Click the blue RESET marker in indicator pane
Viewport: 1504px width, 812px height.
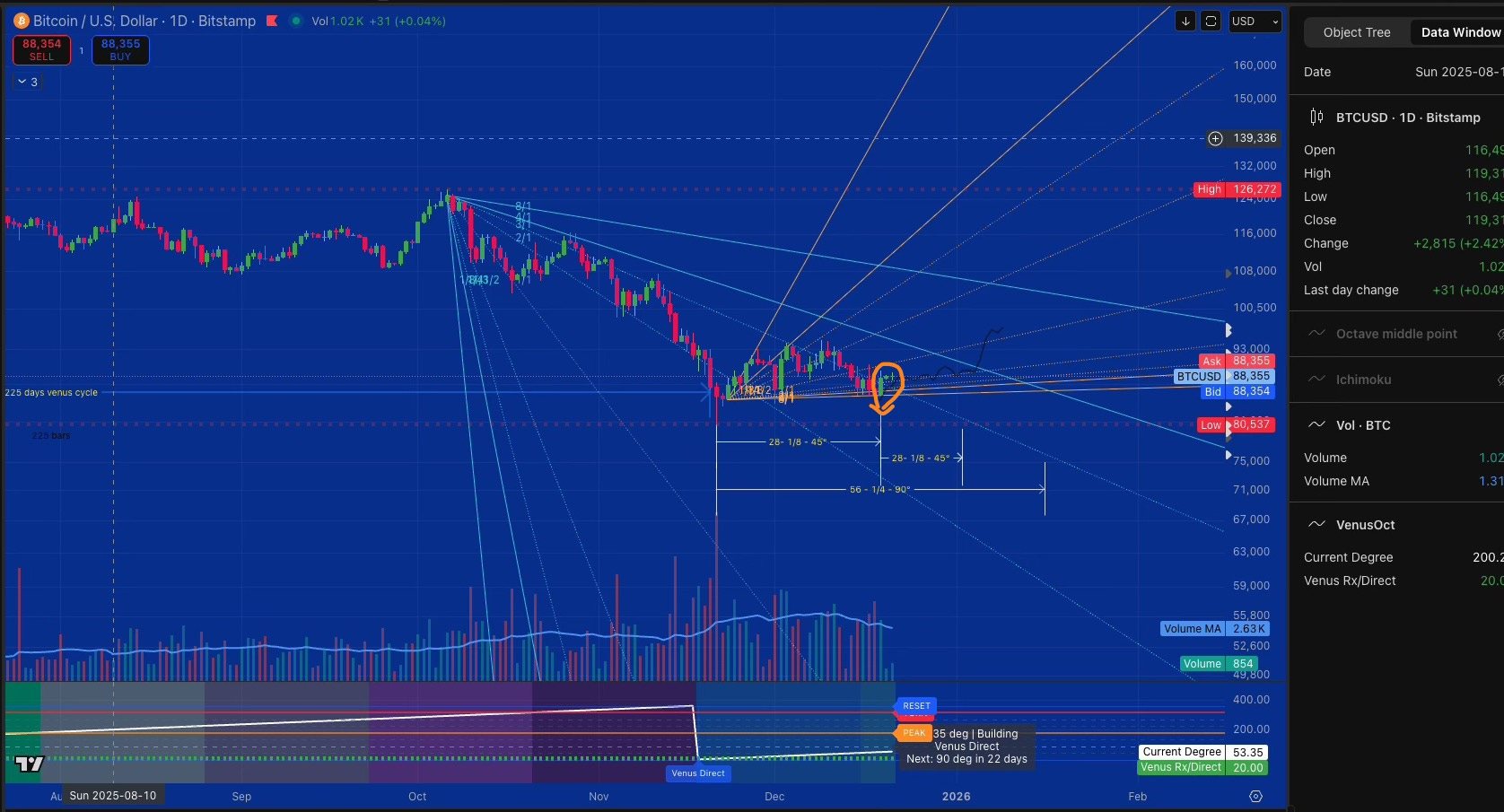coord(916,706)
